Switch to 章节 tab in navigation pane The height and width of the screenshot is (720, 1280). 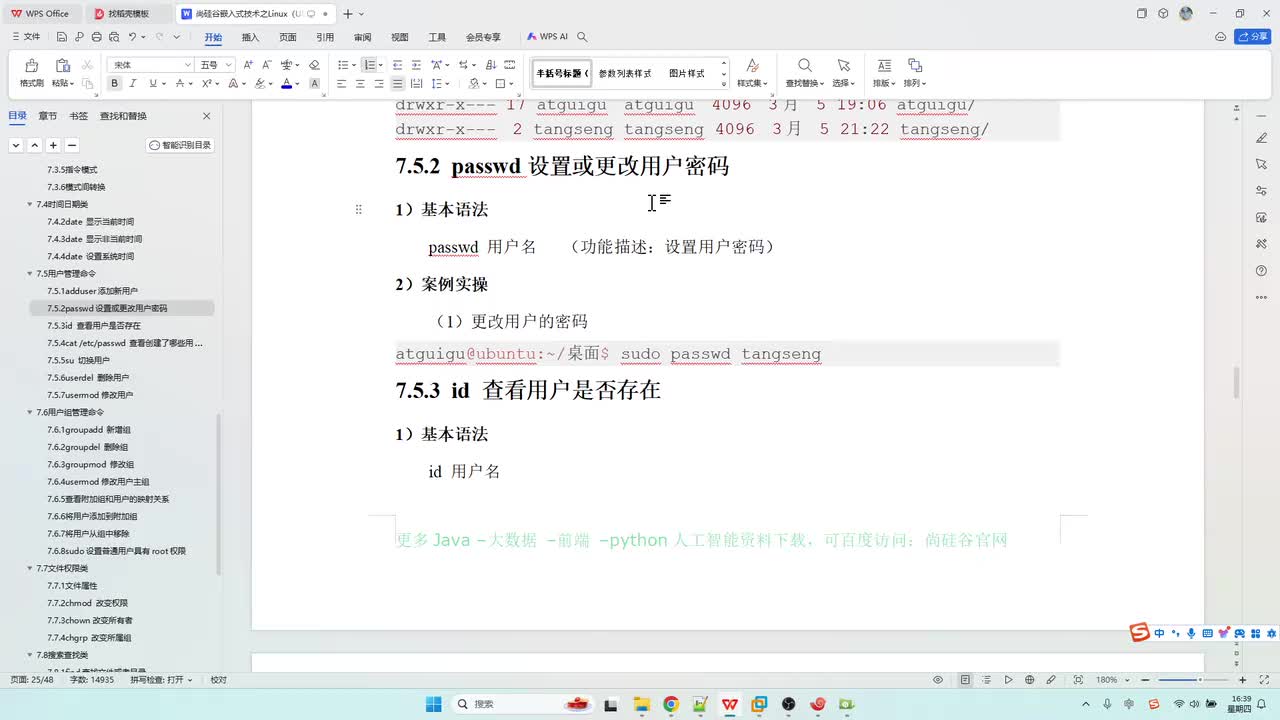48,116
